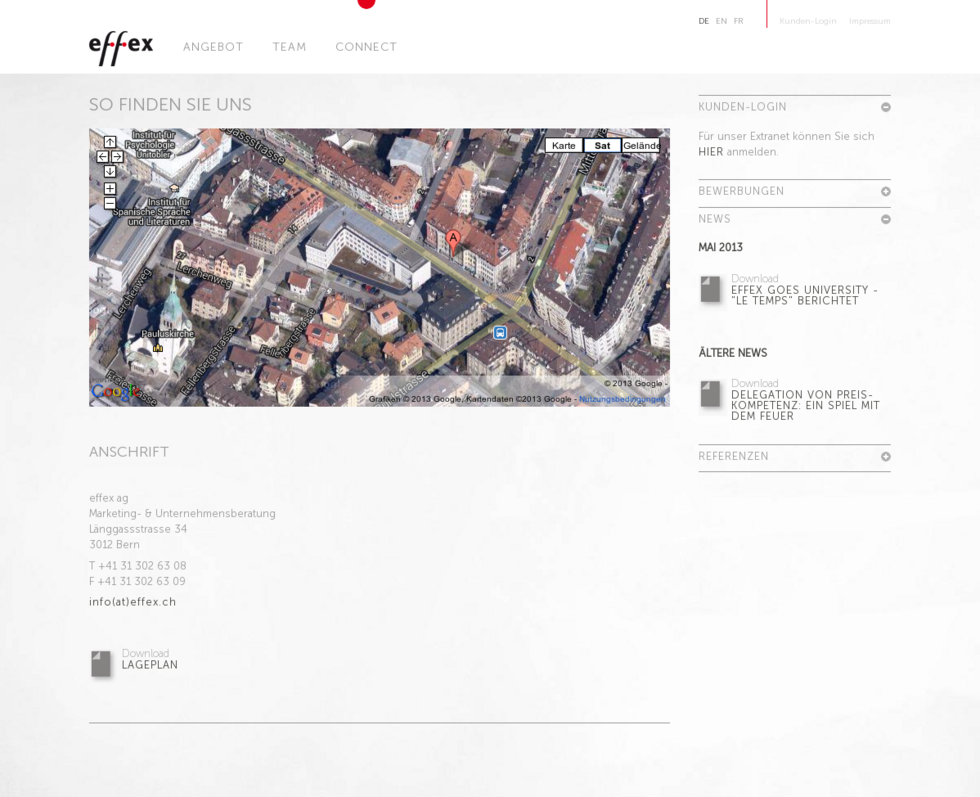980x797 pixels.
Task: Pan the map down with the arrow
Action: [110, 171]
